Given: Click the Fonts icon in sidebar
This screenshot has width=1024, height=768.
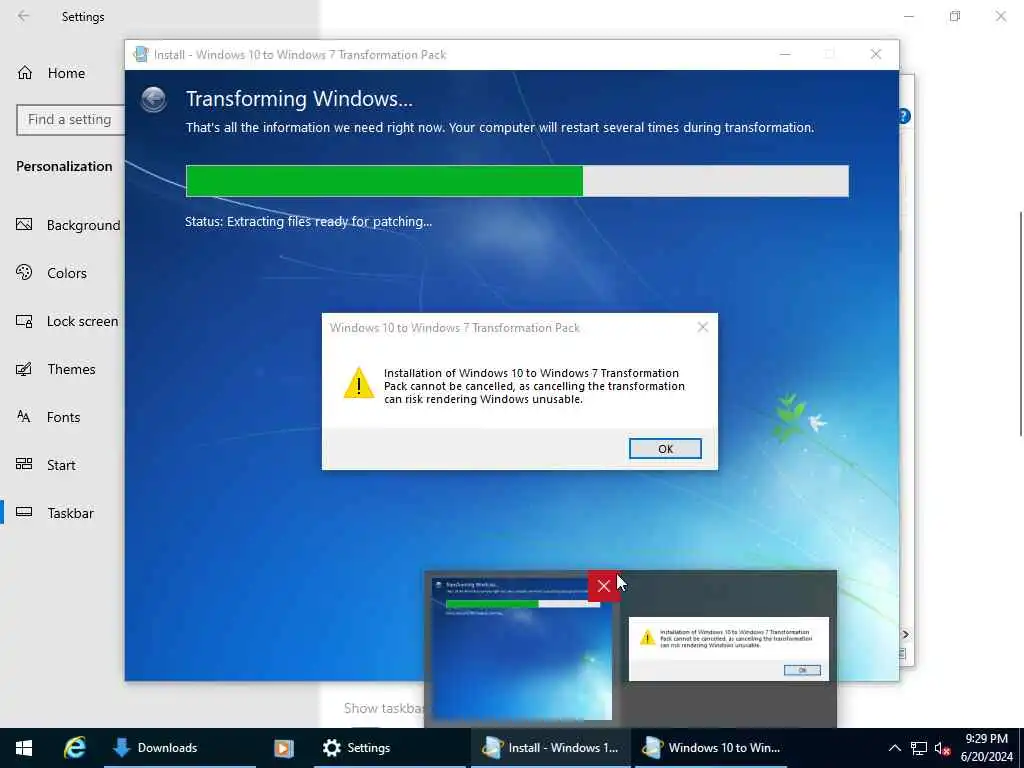Looking at the screenshot, I should tap(24, 416).
